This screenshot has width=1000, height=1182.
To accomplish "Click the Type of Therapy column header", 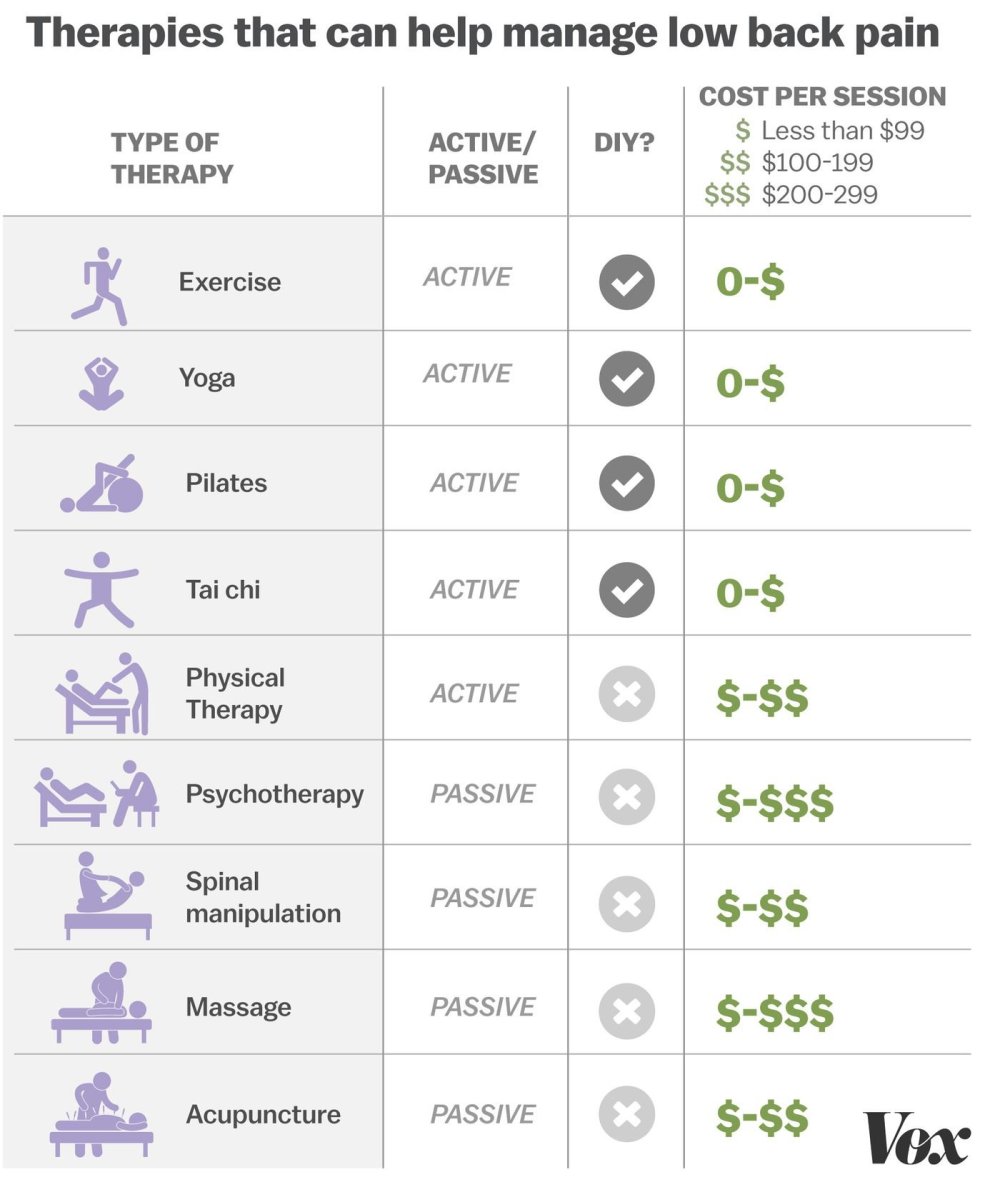I will pyautogui.click(x=171, y=158).
